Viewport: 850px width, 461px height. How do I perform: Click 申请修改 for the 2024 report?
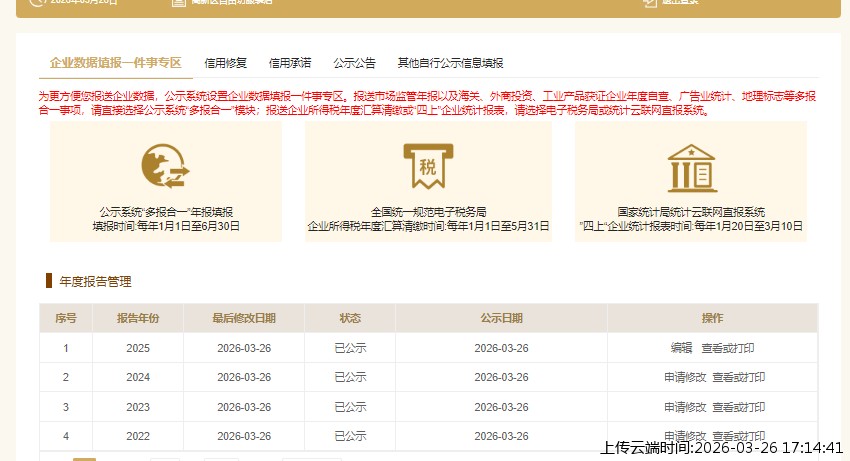click(x=685, y=377)
